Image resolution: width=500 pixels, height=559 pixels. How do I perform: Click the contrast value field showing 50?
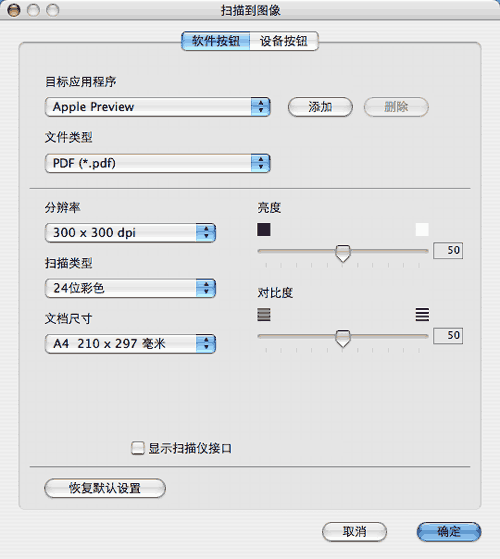(448, 335)
